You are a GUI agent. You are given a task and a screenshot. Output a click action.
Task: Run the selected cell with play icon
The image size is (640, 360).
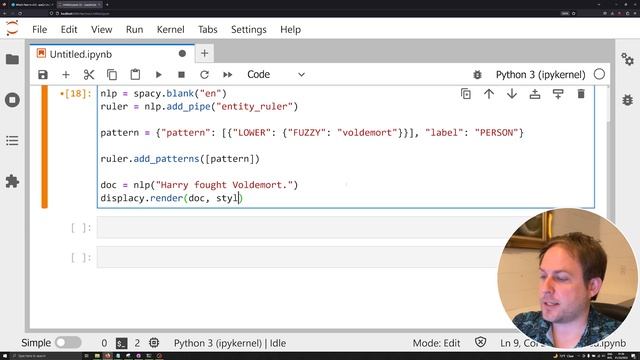(x=158, y=75)
